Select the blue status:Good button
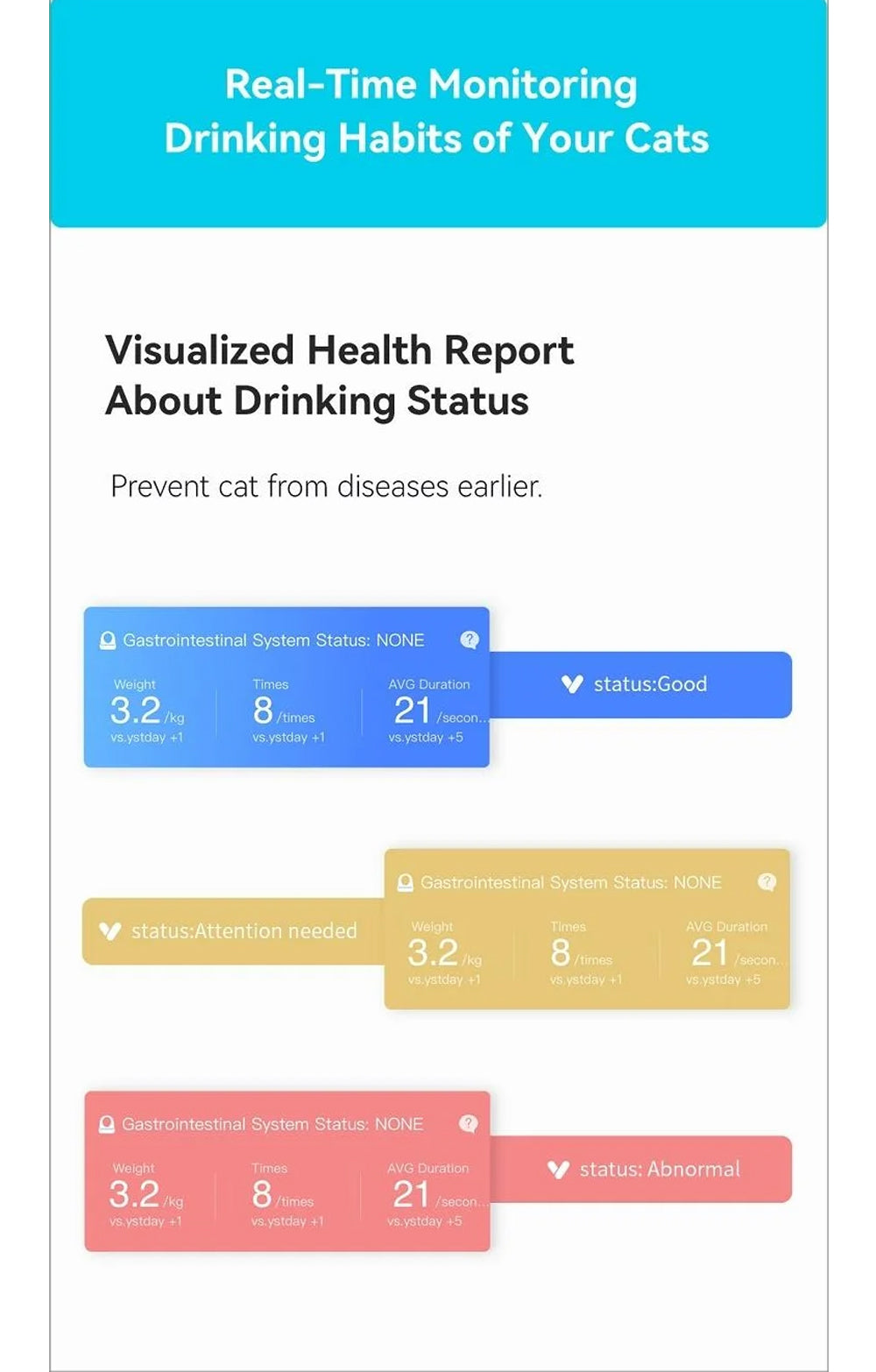876x1372 pixels. tap(640, 684)
